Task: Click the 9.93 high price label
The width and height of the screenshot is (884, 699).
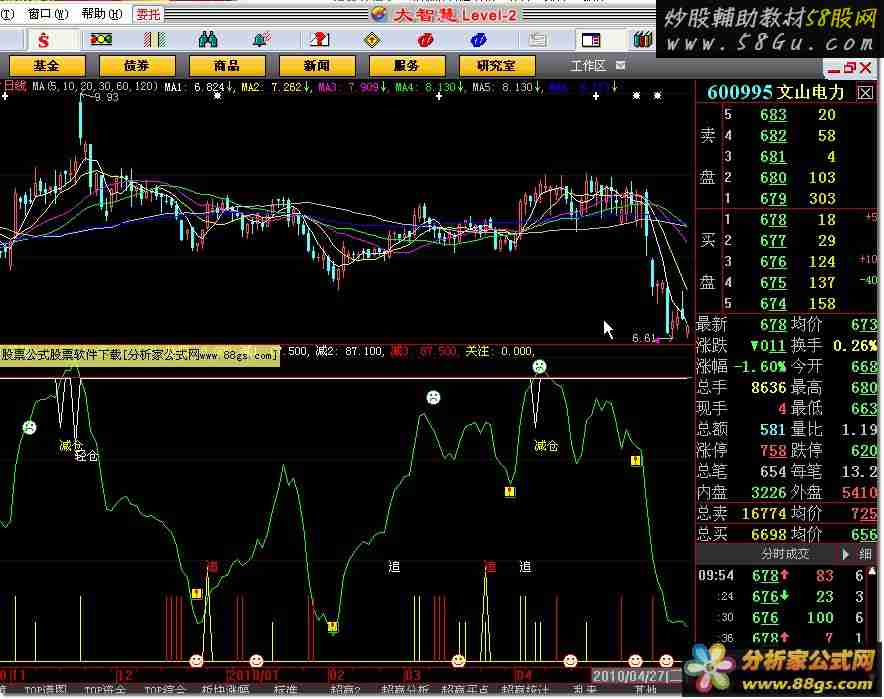Action: [x=107, y=98]
